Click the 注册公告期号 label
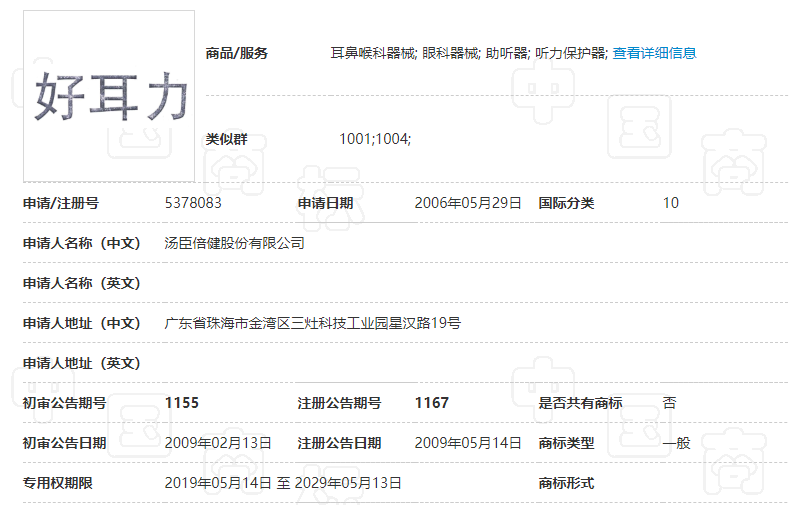Screen dimensions: 789x505 pos(340,403)
